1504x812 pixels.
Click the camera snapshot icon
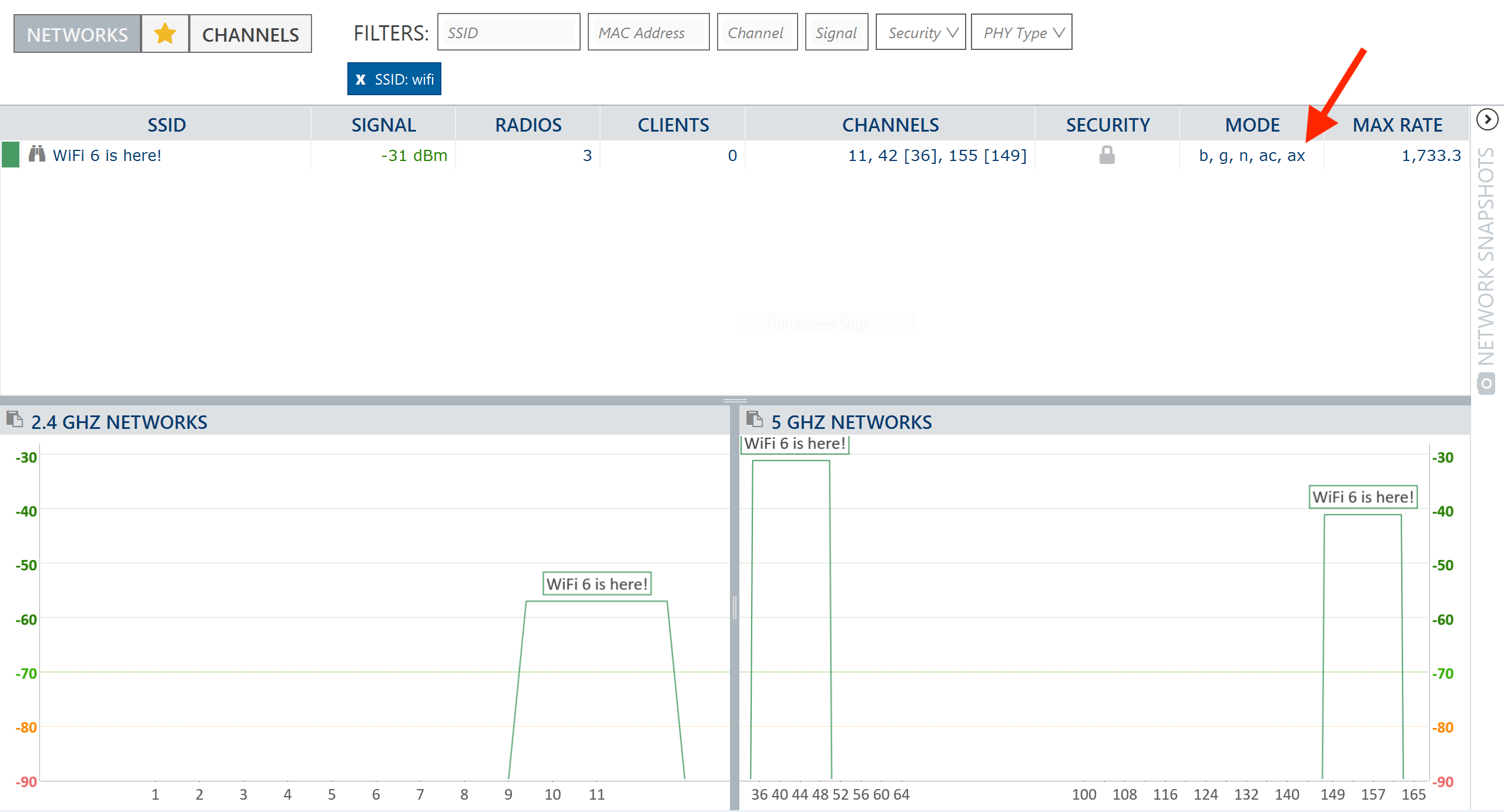pos(1486,384)
